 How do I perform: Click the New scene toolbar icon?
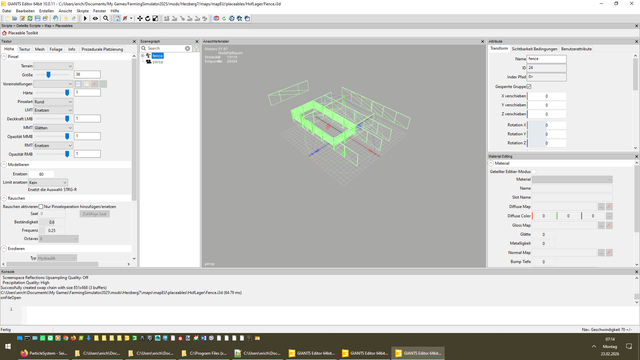pyautogui.click(x=7, y=18)
